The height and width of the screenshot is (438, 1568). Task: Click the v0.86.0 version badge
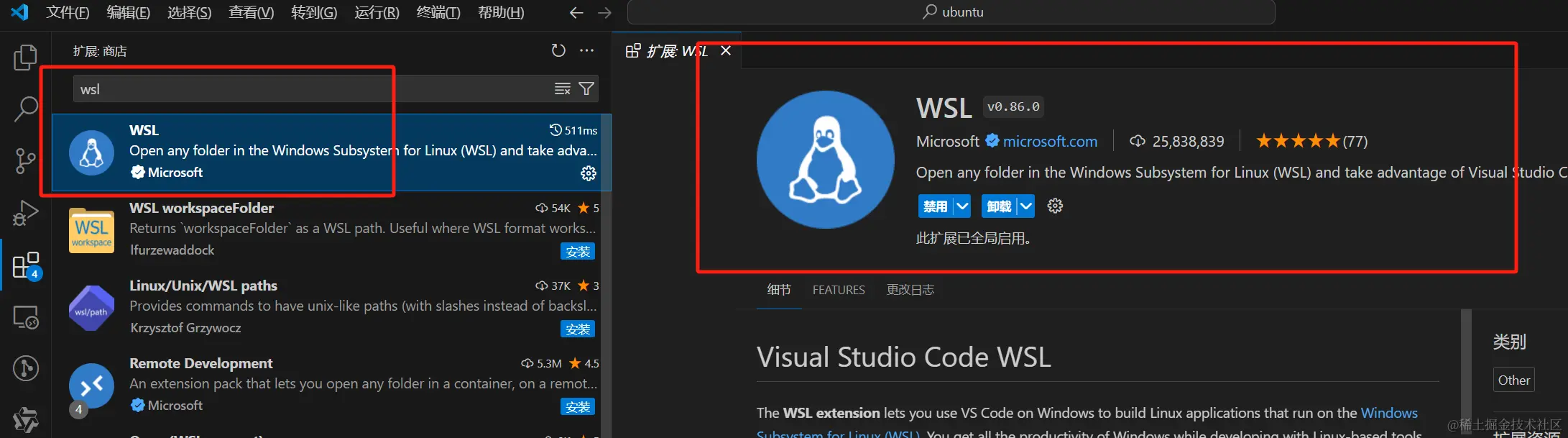pos(1013,106)
